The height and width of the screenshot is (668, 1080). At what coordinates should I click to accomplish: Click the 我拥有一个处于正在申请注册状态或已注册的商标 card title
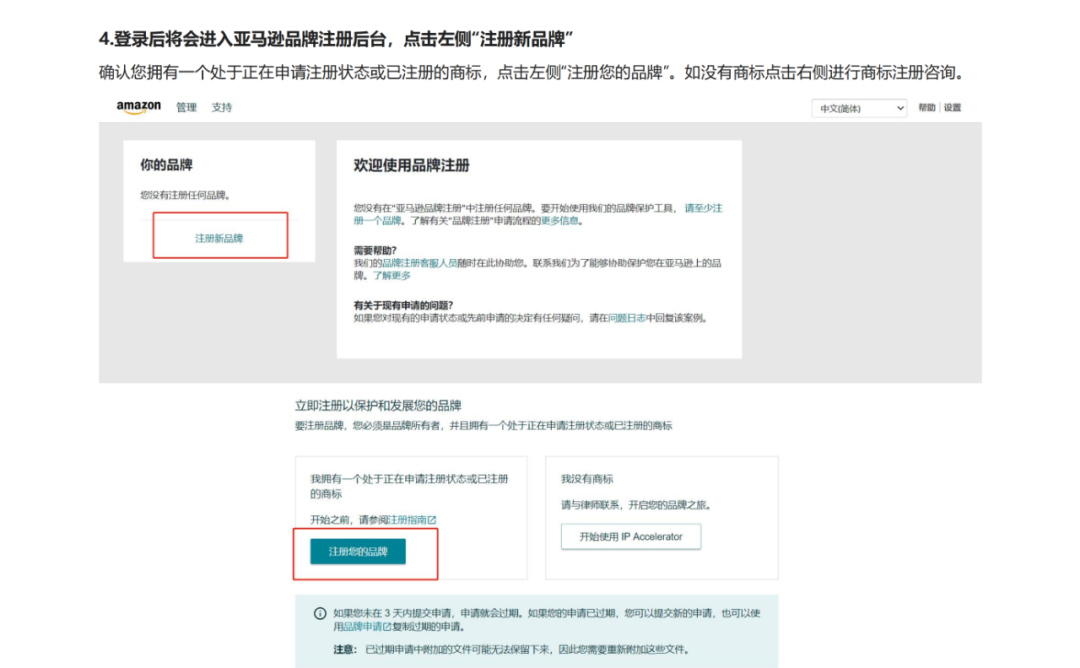pyautogui.click(x=409, y=486)
